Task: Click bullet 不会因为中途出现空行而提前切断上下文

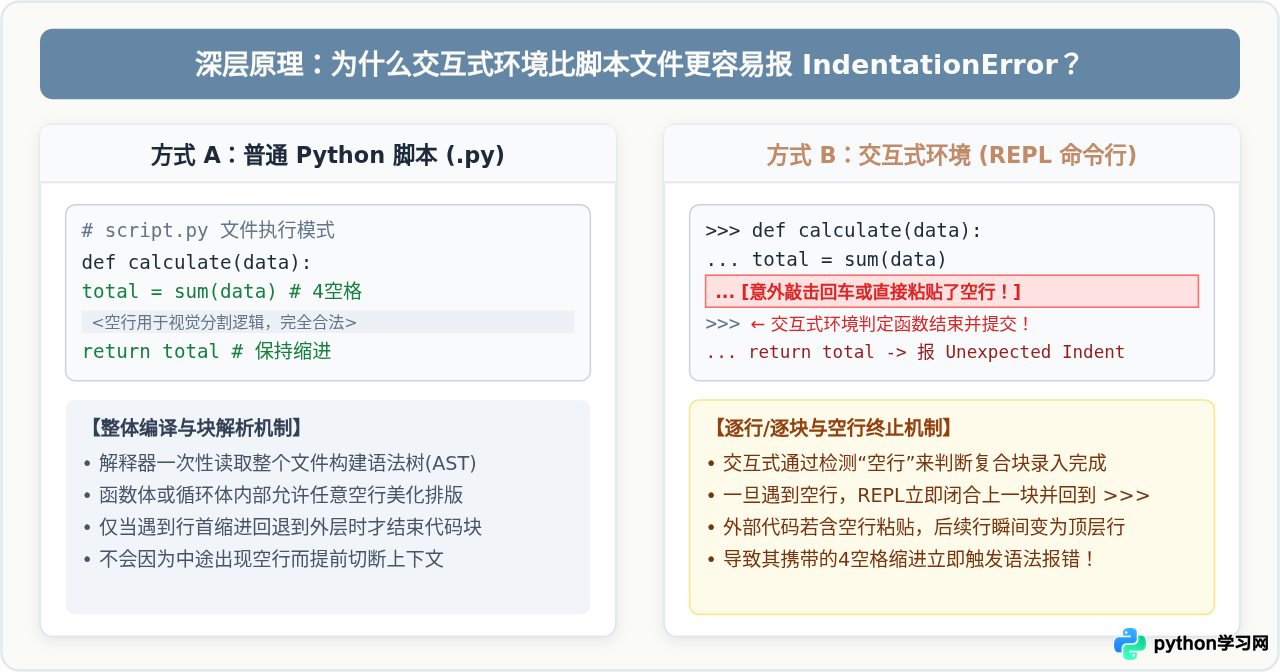Action: pos(264,559)
